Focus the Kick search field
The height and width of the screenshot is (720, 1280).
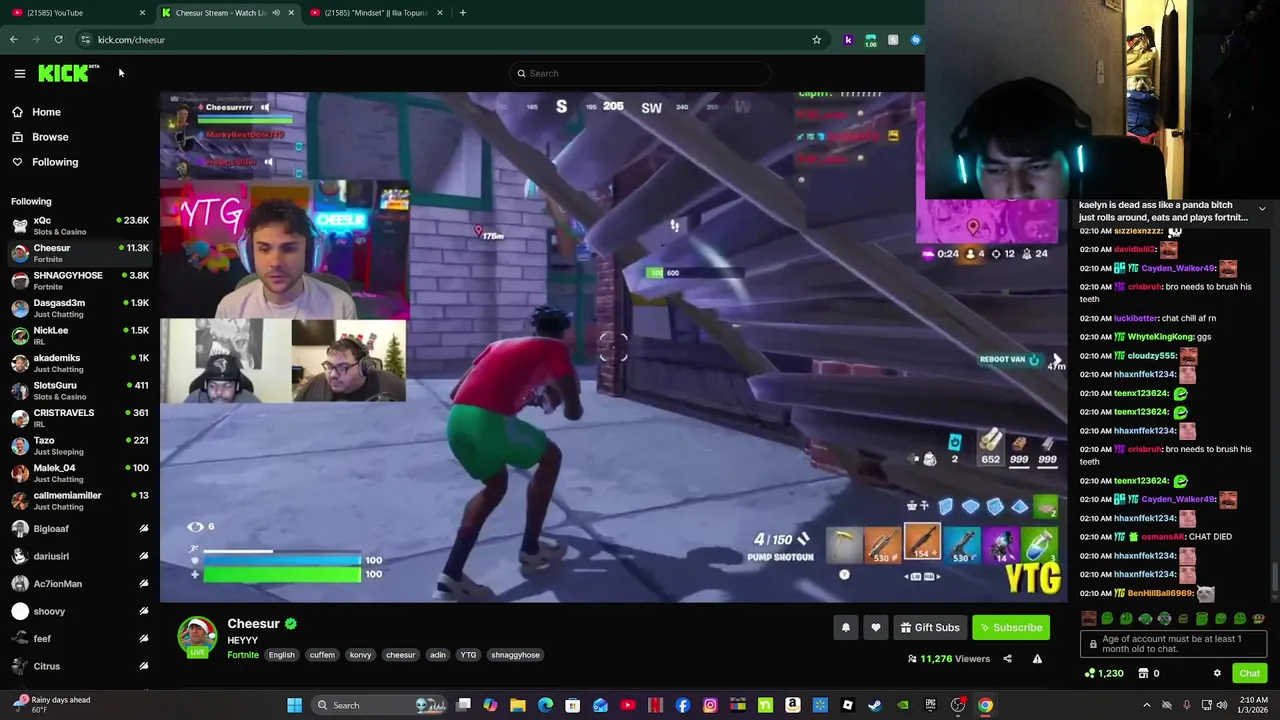(640, 73)
